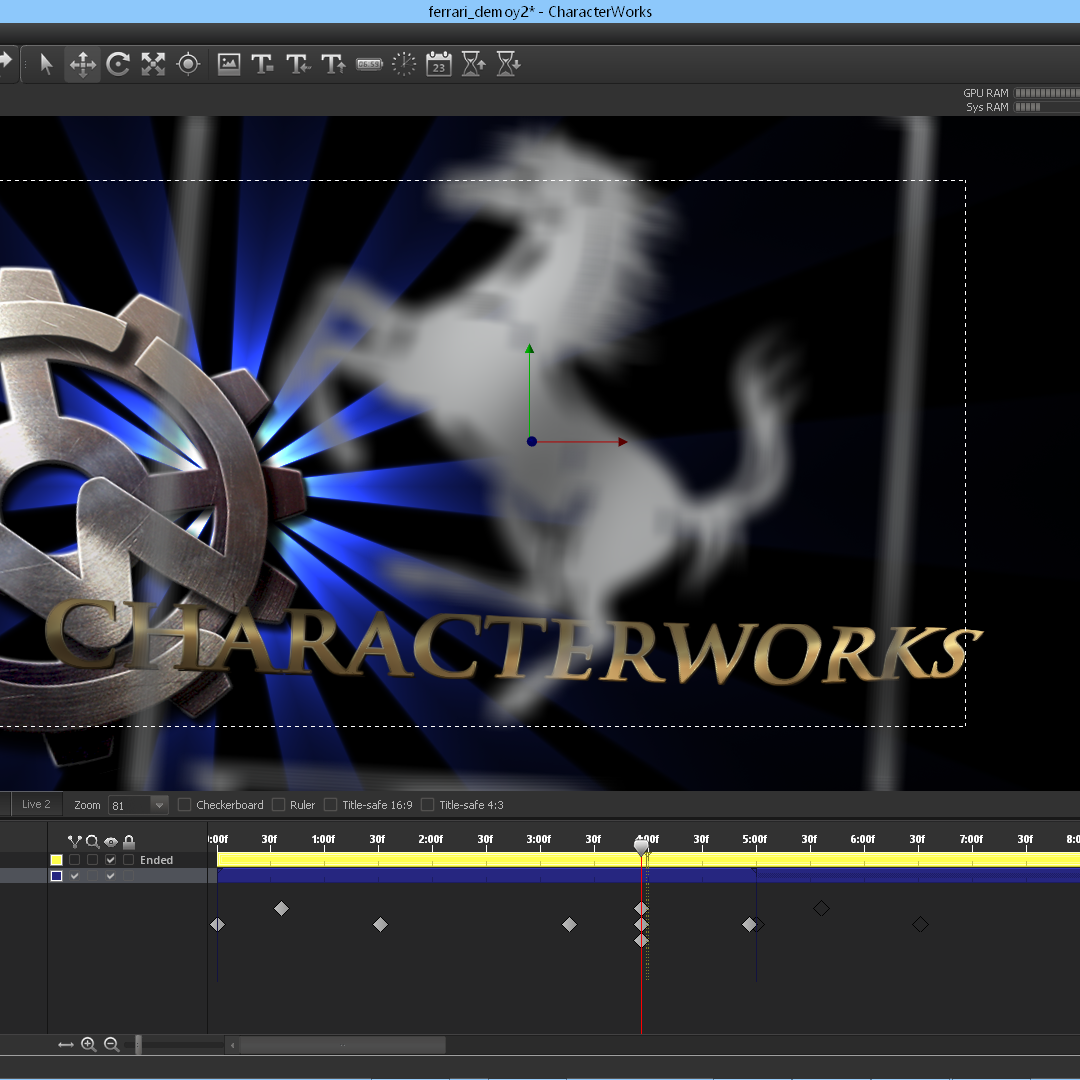Zoom in the timeline with magnifier plus
This screenshot has width=1080, height=1080.
tap(89, 1045)
